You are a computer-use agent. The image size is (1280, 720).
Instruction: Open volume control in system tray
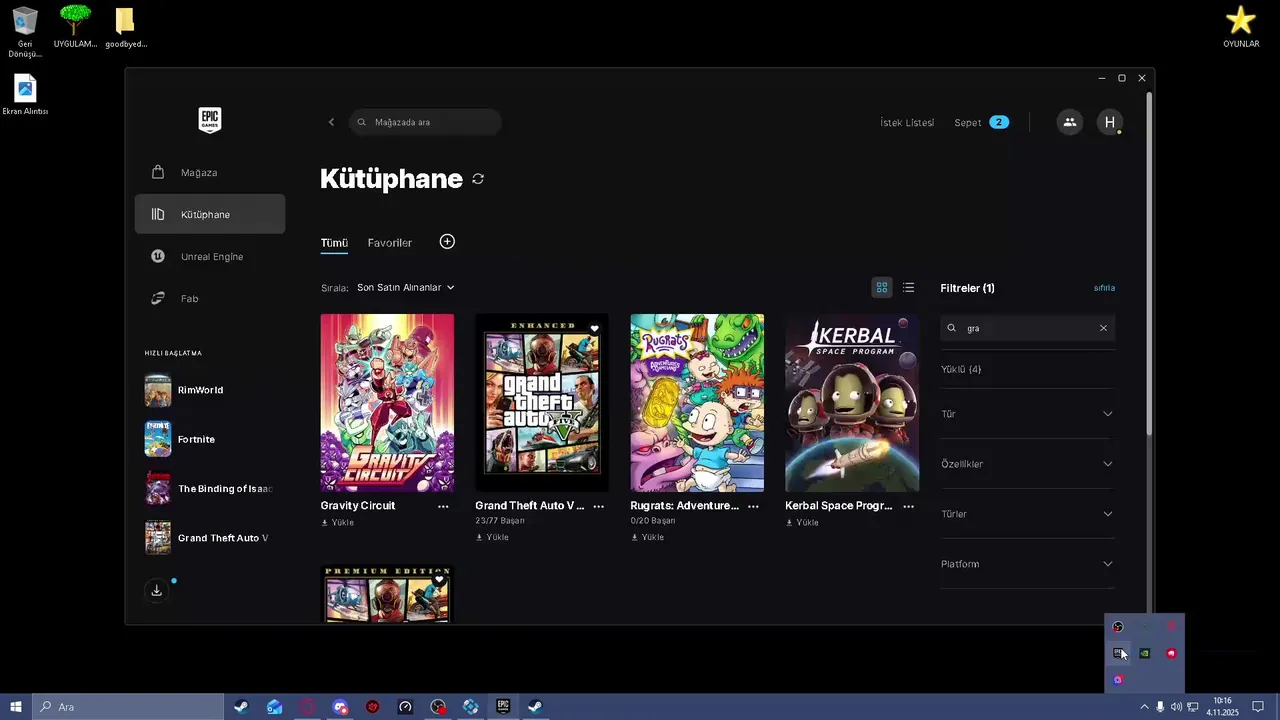[1176, 707]
